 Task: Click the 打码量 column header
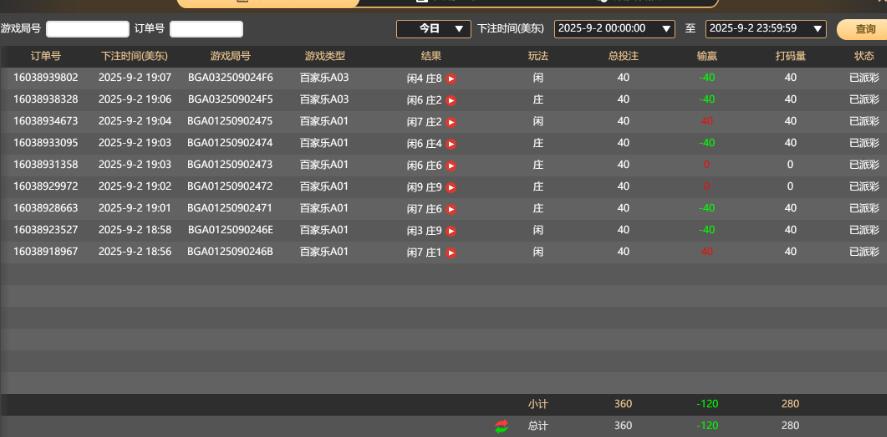(790, 56)
